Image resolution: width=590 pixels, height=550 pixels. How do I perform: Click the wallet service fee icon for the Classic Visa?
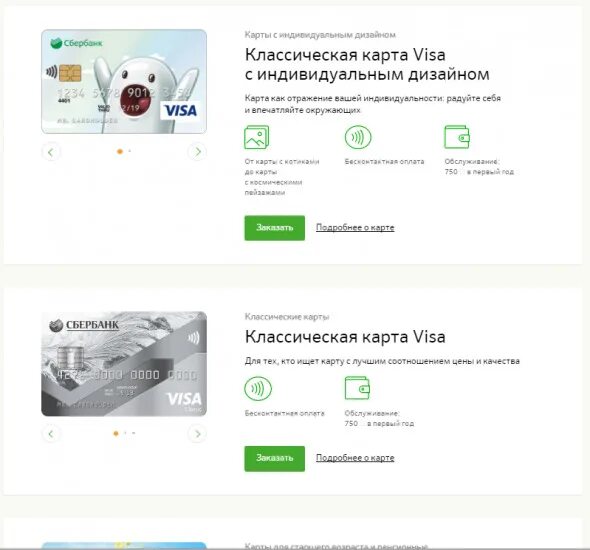pos(357,388)
